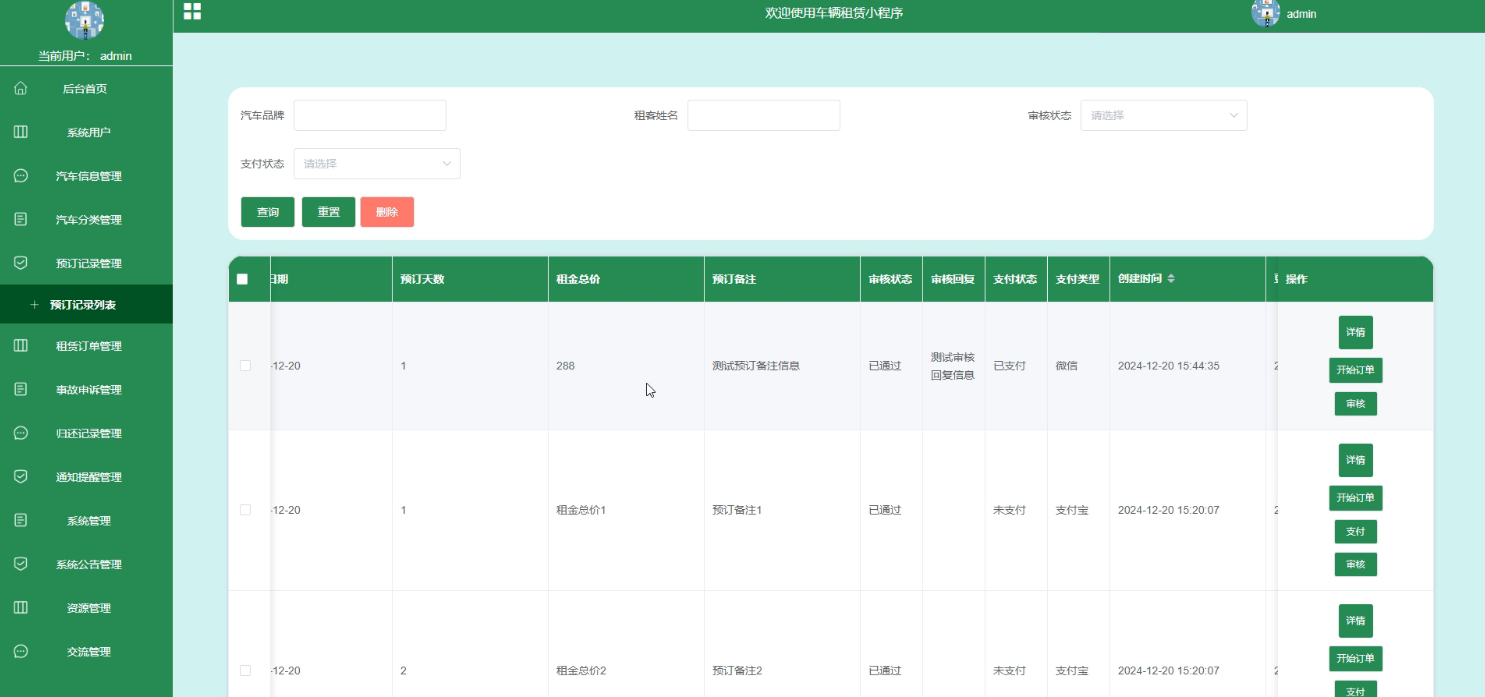Select the 预订记录列表 submenu item
The width and height of the screenshot is (1485, 697).
pos(86,305)
